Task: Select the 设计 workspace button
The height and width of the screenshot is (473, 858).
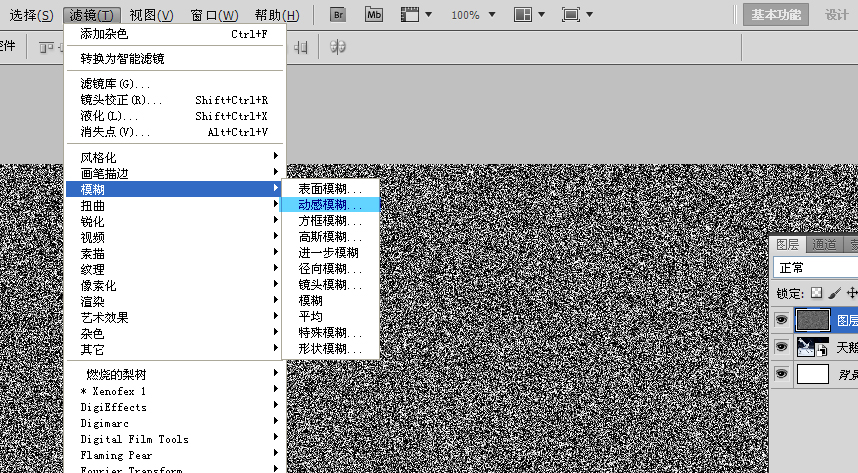Action: pos(837,15)
